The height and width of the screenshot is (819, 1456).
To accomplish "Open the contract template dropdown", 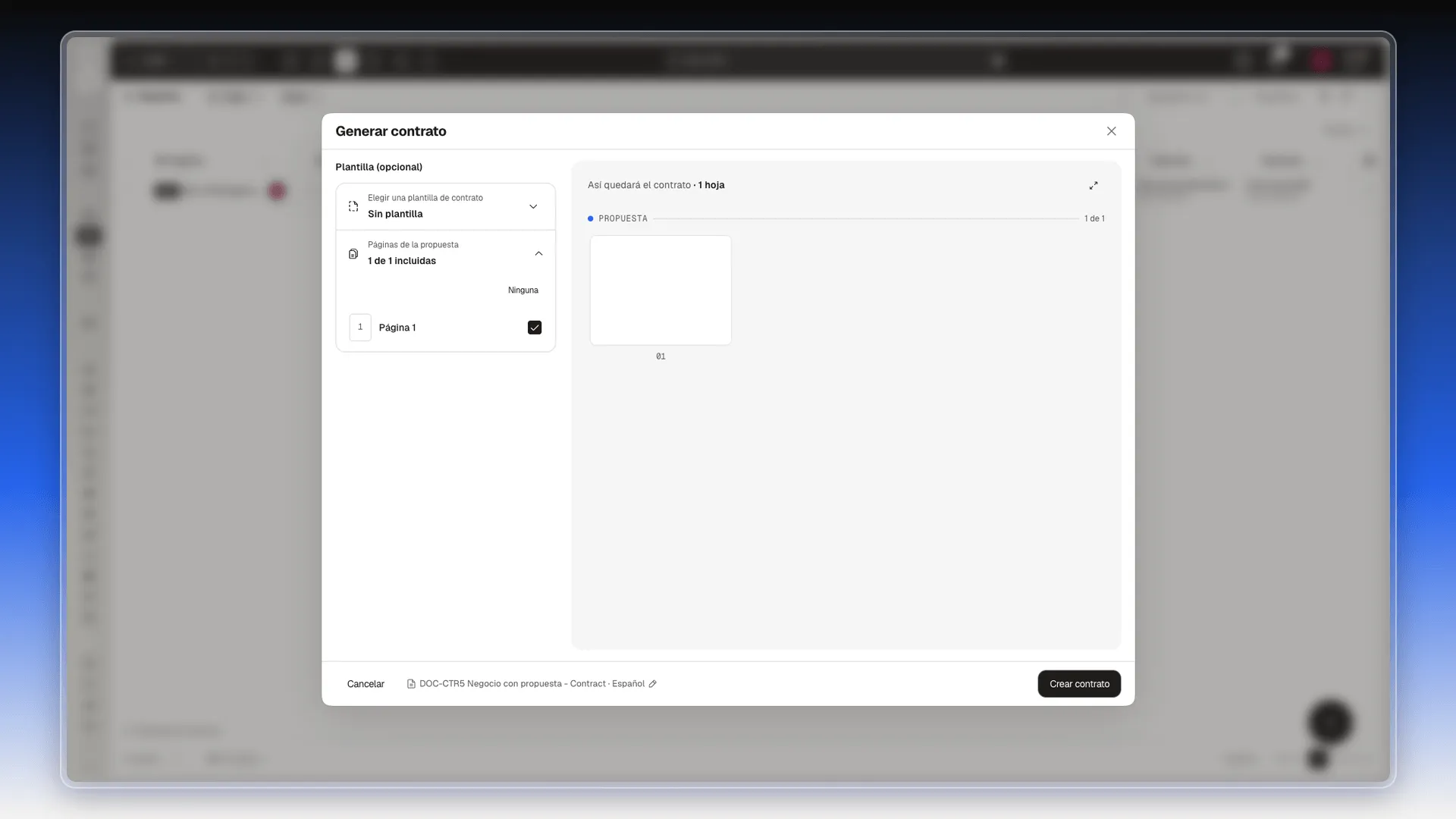I will coord(445,206).
